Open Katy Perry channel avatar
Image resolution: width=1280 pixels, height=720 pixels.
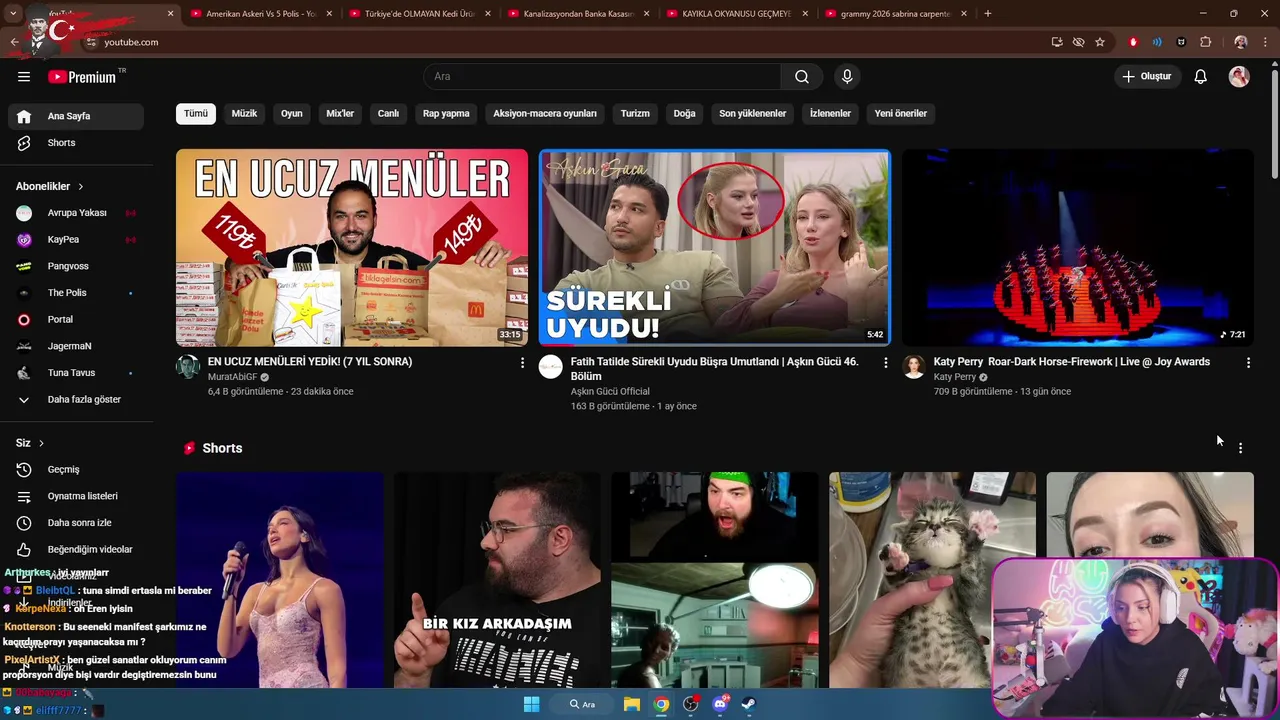pyautogui.click(x=914, y=366)
